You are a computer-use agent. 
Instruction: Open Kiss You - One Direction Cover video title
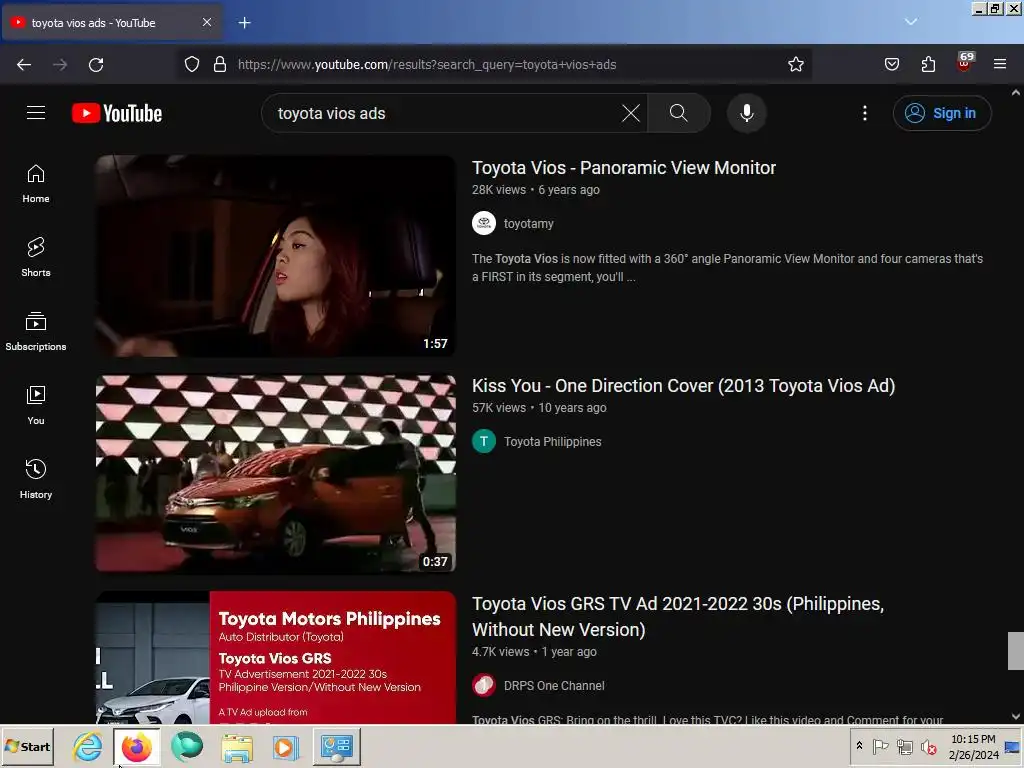683,386
